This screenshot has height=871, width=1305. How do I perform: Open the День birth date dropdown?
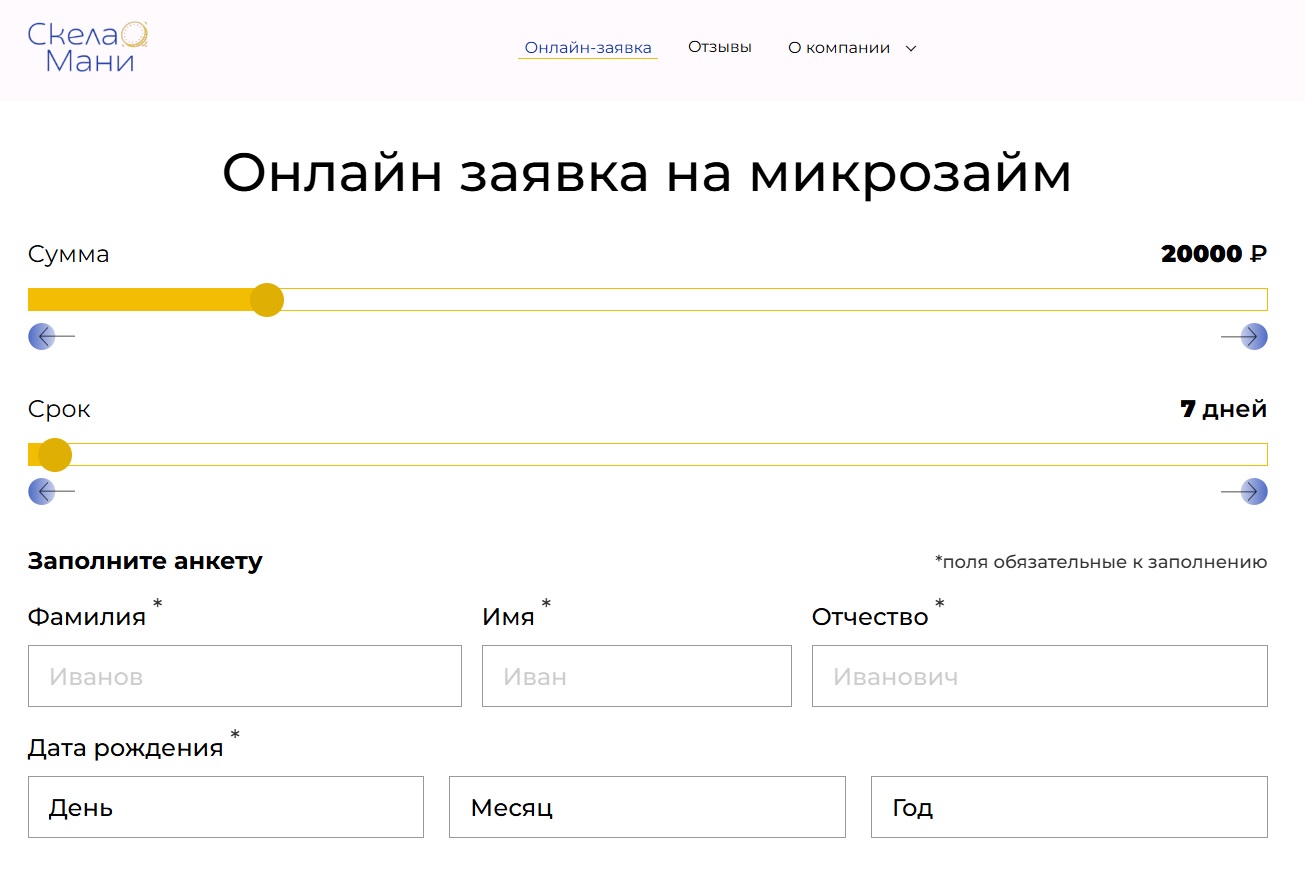(x=226, y=807)
